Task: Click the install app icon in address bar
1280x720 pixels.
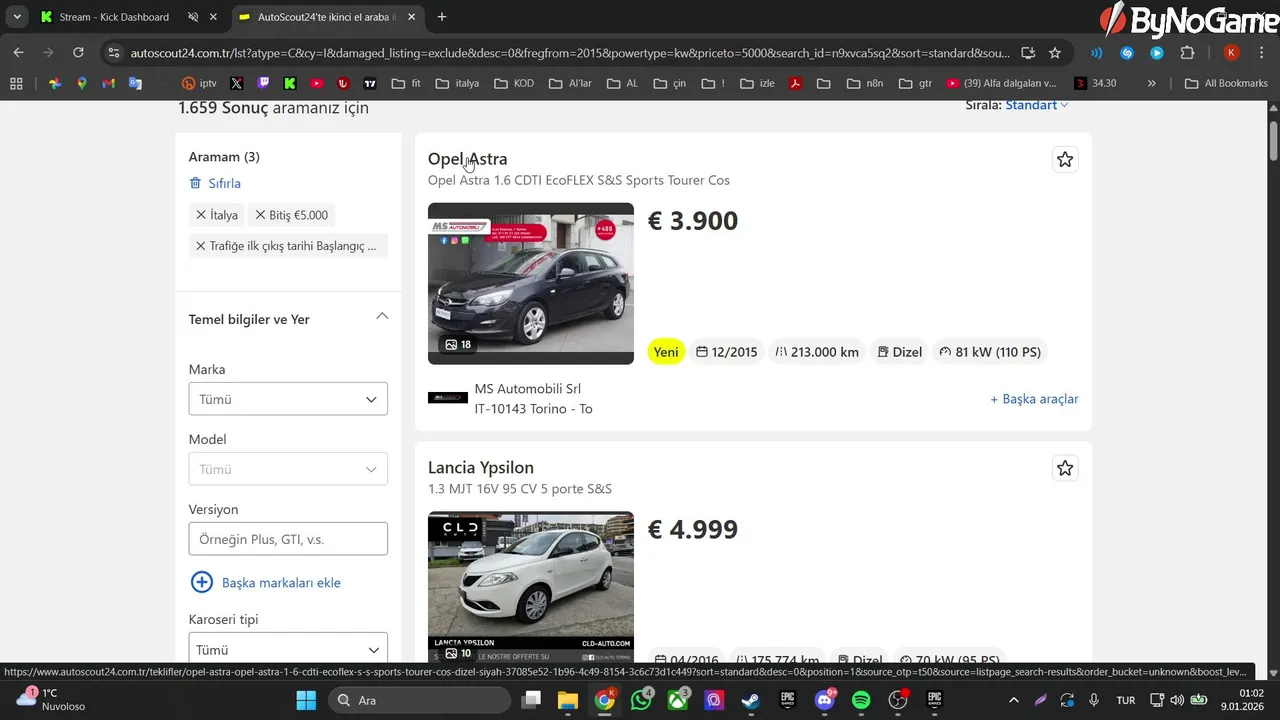Action: tap(1028, 53)
